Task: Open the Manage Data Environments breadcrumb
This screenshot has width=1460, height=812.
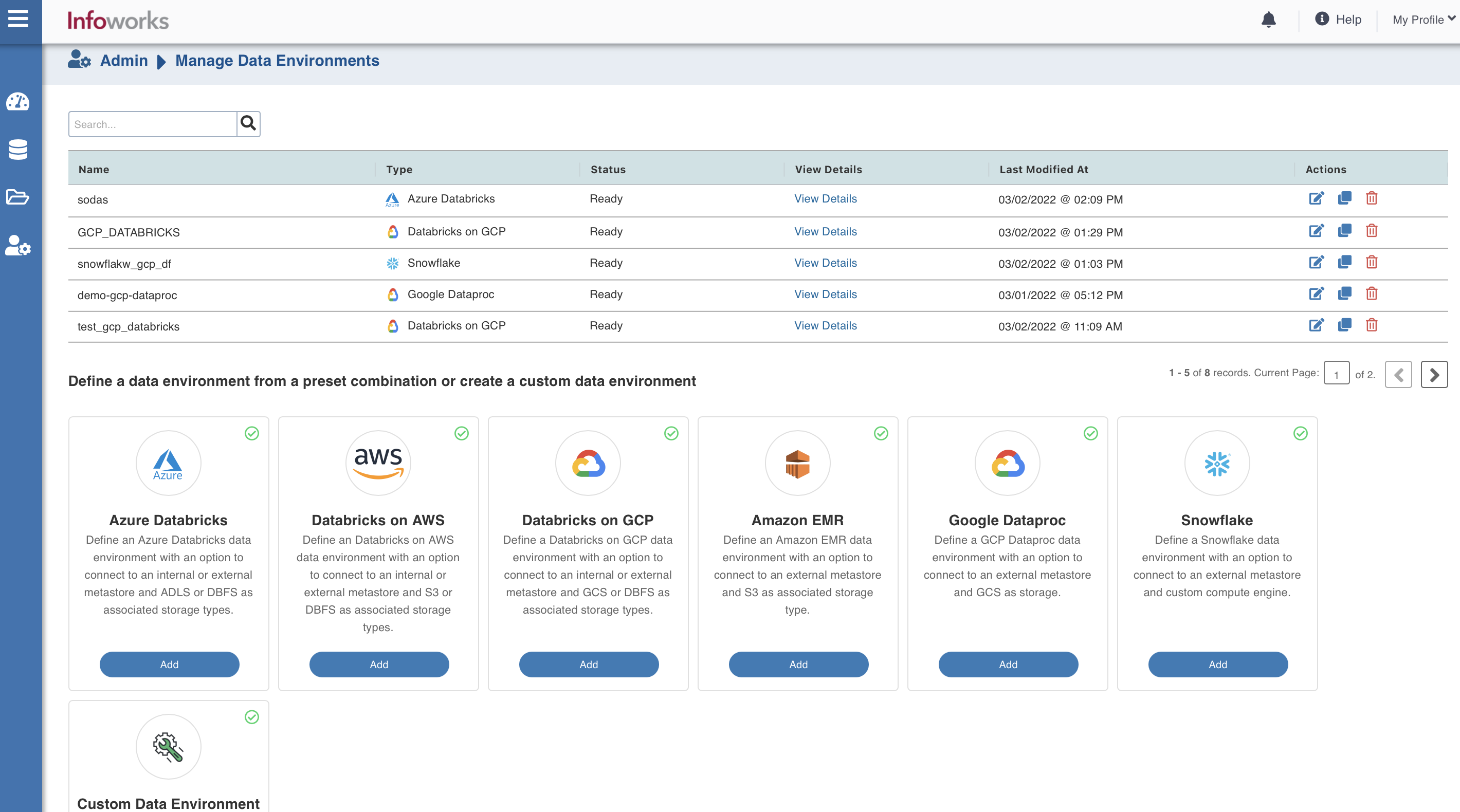Action: pos(277,61)
